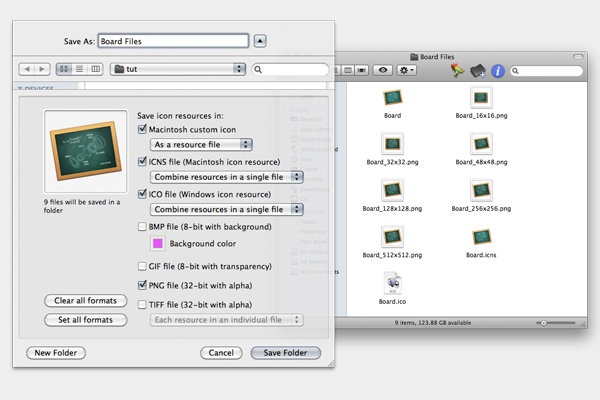The width and height of the screenshot is (600, 400).
Task: Switch Finder window to Cover Flow view
Action: point(362,70)
